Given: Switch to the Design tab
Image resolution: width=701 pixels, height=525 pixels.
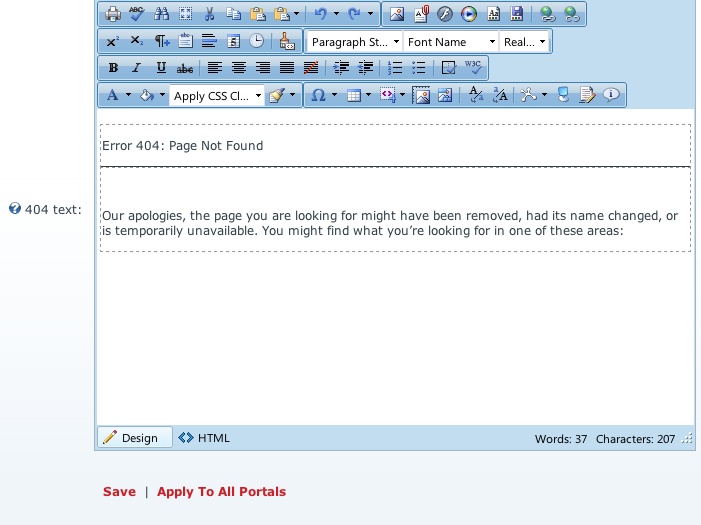Looking at the screenshot, I should 134,437.
